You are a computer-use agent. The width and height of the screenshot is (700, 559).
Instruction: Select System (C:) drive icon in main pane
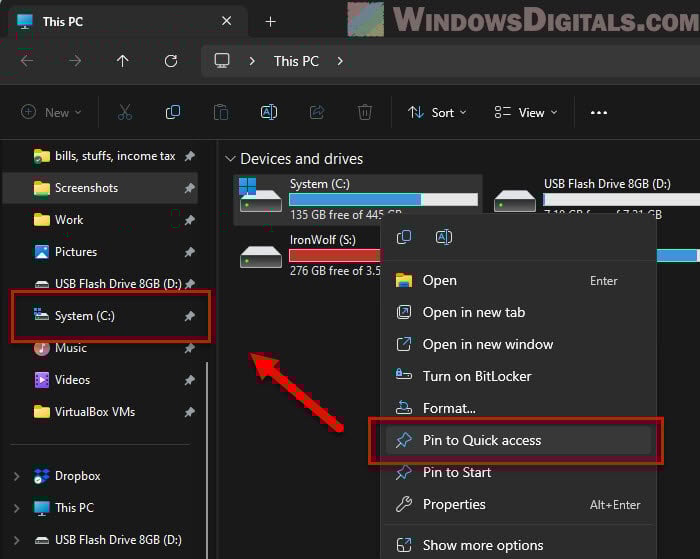click(x=260, y=197)
